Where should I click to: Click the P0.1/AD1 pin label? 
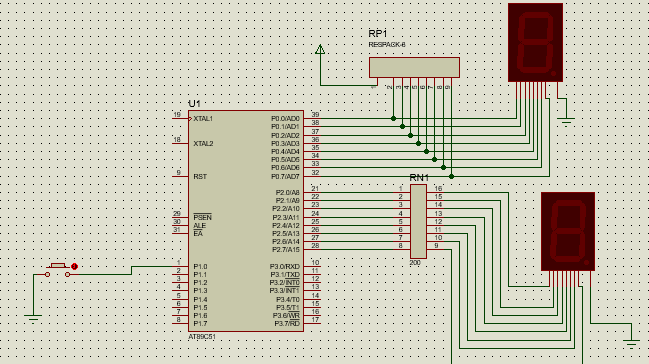pyautogui.click(x=285, y=127)
